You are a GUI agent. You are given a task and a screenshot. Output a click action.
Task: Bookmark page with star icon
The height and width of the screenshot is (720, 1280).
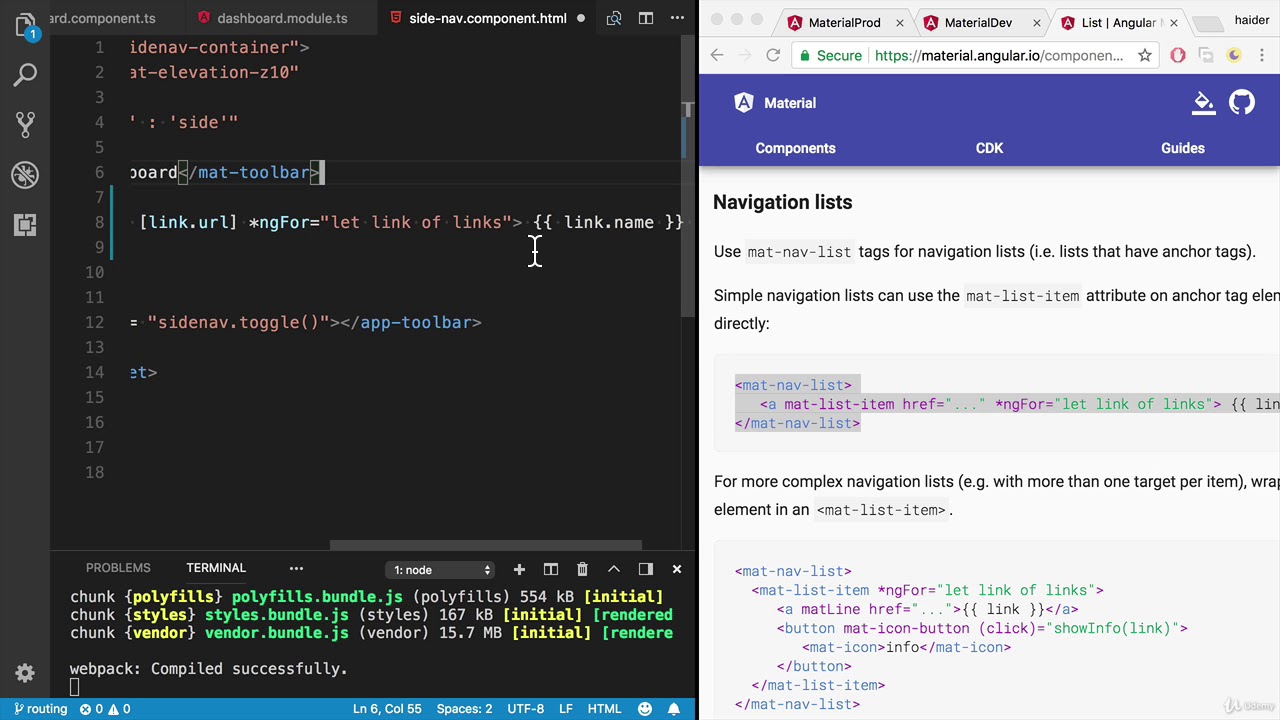pos(1145,55)
